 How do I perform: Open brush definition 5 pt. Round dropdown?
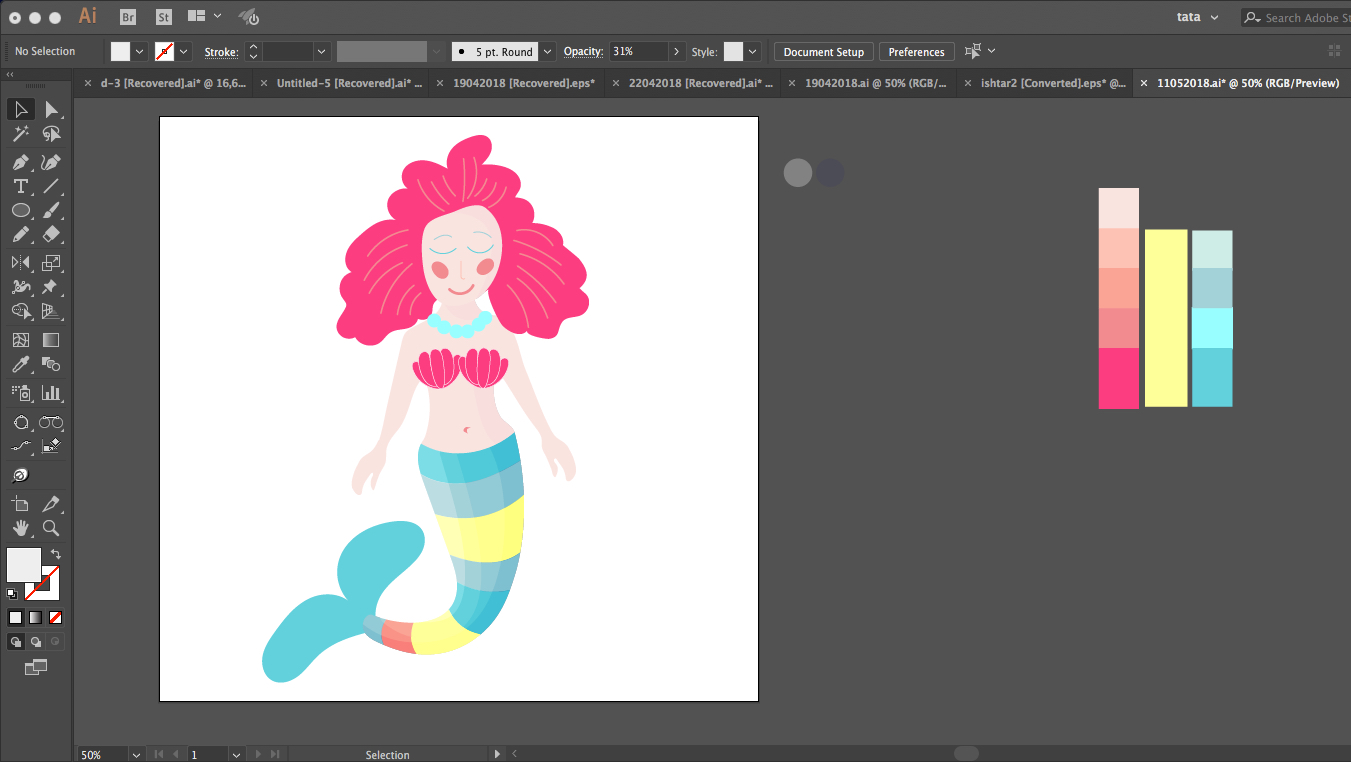[547, 51]
